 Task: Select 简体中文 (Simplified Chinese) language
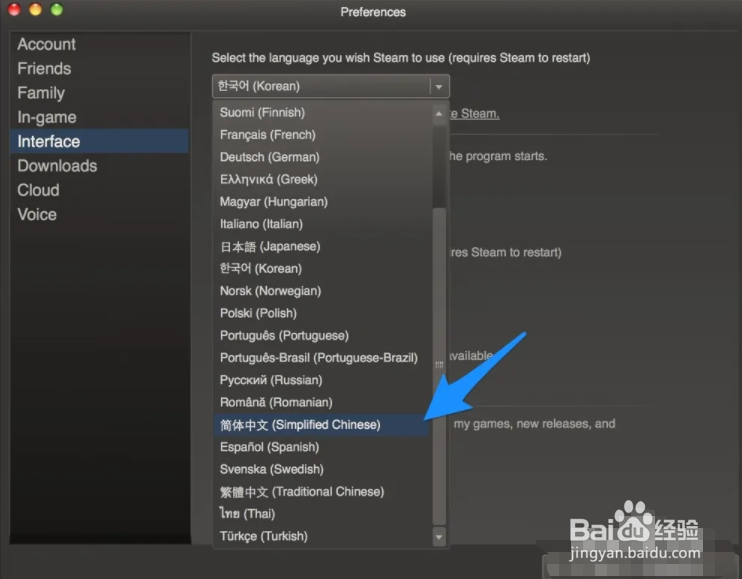322,425
